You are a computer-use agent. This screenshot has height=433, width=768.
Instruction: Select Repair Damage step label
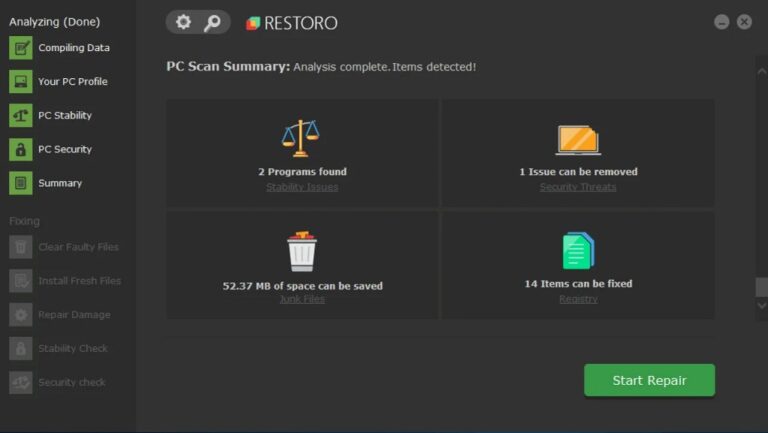click(74, 314)
